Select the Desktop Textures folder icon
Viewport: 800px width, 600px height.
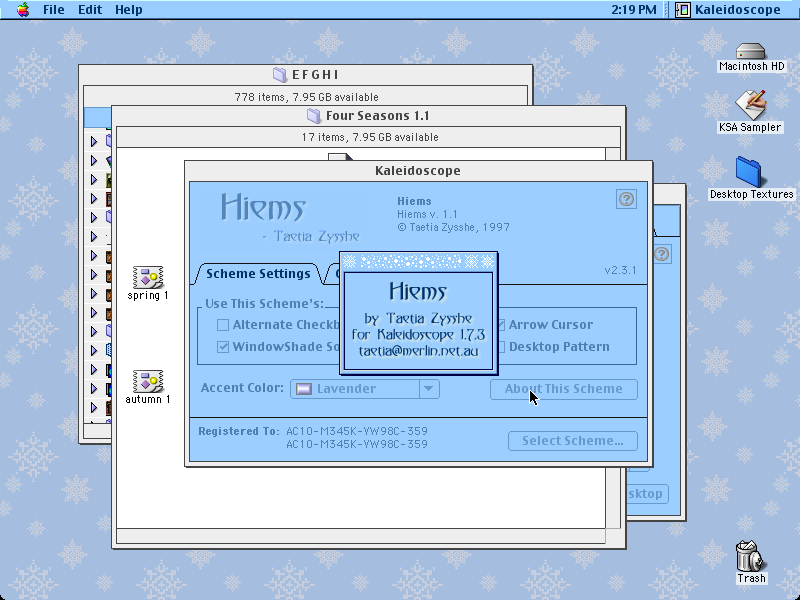(x=749, y=172)
